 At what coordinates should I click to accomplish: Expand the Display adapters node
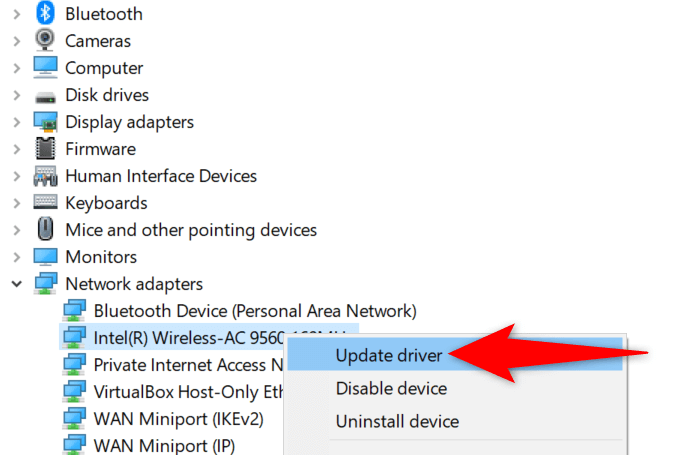pos(17,122)
